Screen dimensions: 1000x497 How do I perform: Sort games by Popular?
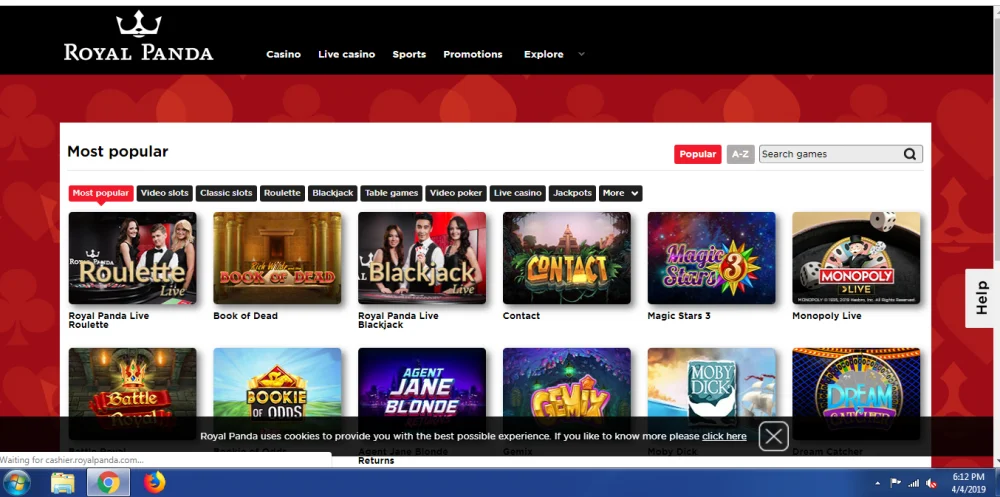(x=698, y=154)
